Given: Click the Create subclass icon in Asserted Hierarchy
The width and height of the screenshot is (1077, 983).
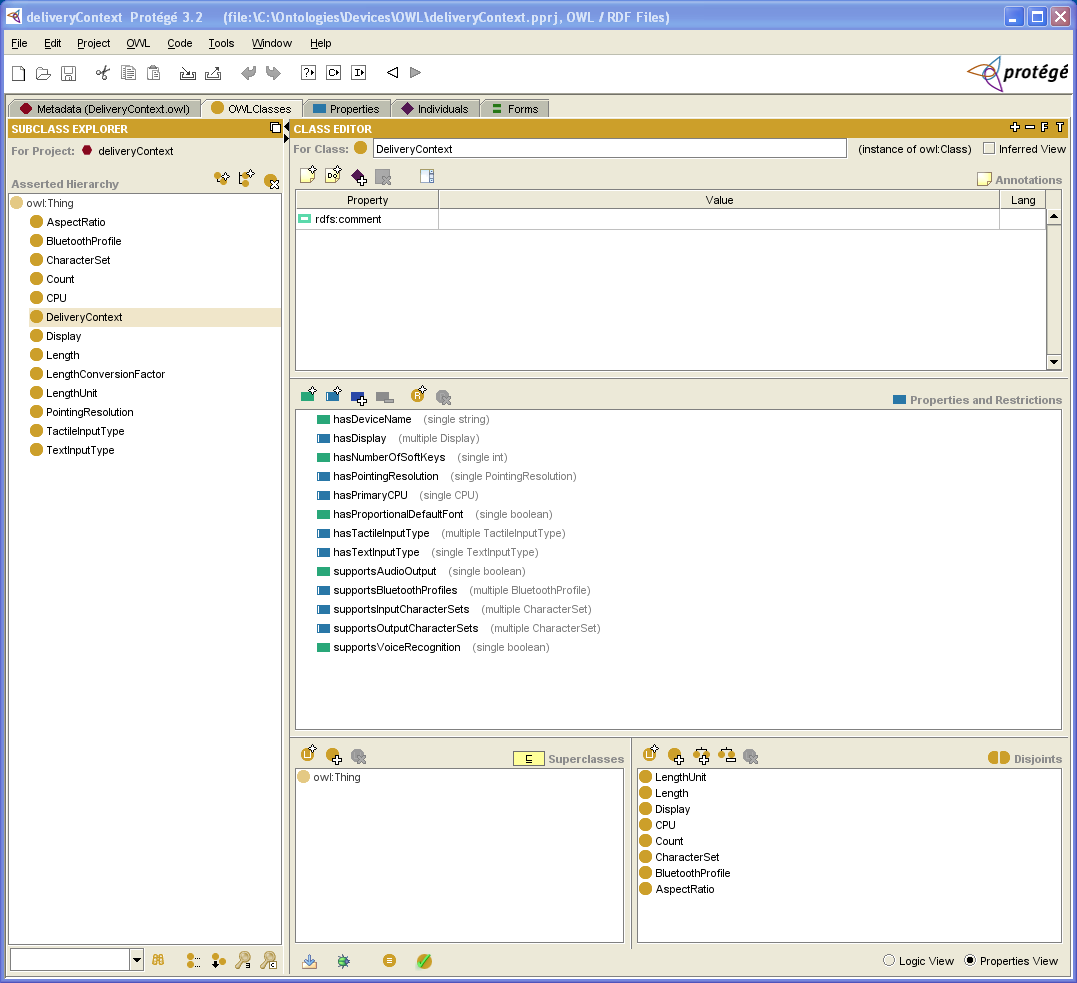Looking at the screenshot, I should [x=222, y=179].
